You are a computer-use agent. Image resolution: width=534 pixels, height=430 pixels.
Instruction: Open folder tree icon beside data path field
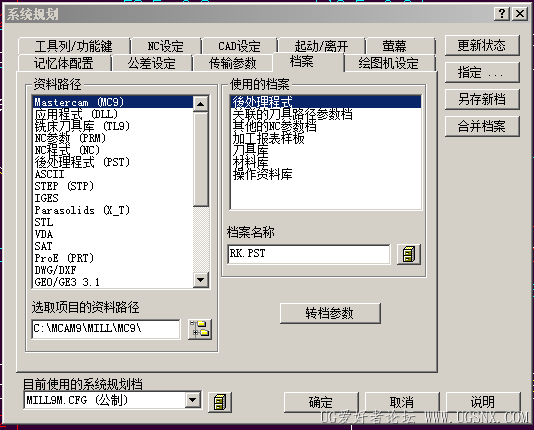200,329
